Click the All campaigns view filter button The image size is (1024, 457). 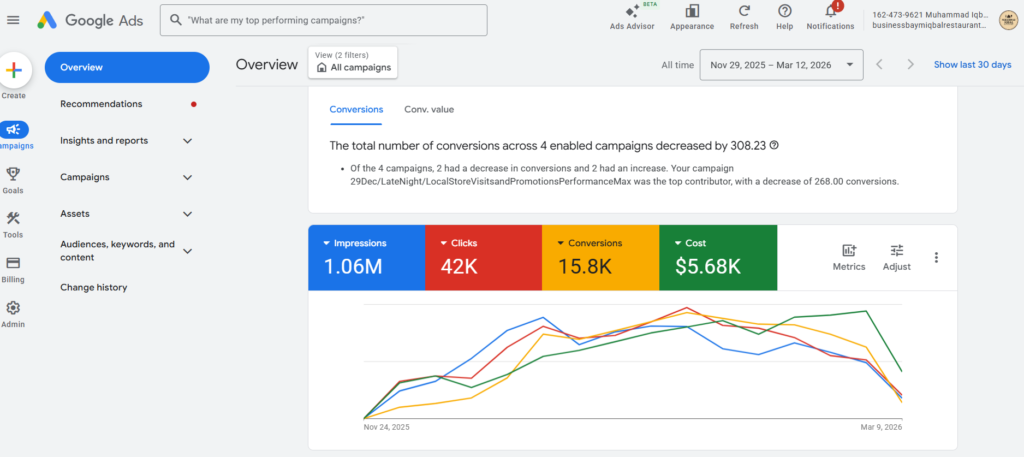353,63
